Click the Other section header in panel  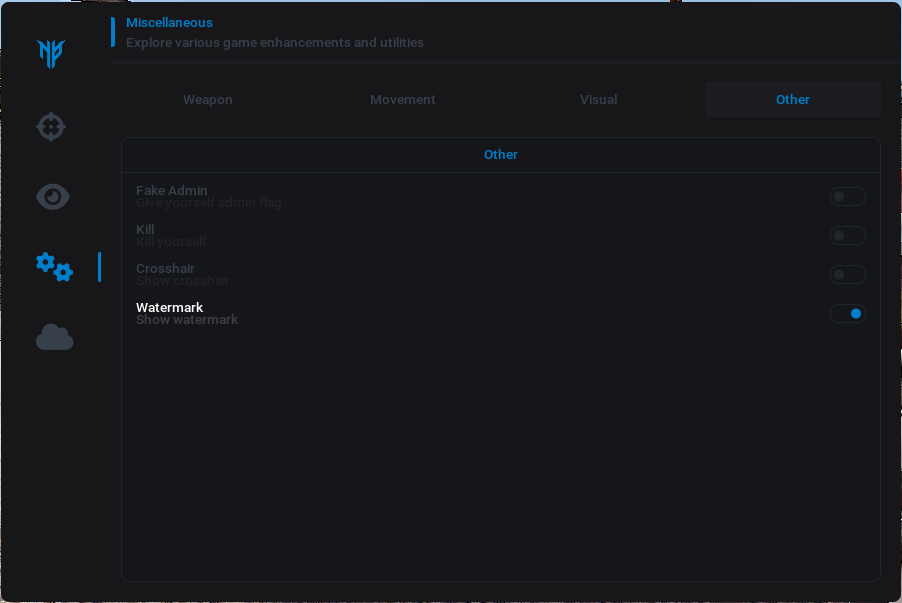[x=501, y=155]
